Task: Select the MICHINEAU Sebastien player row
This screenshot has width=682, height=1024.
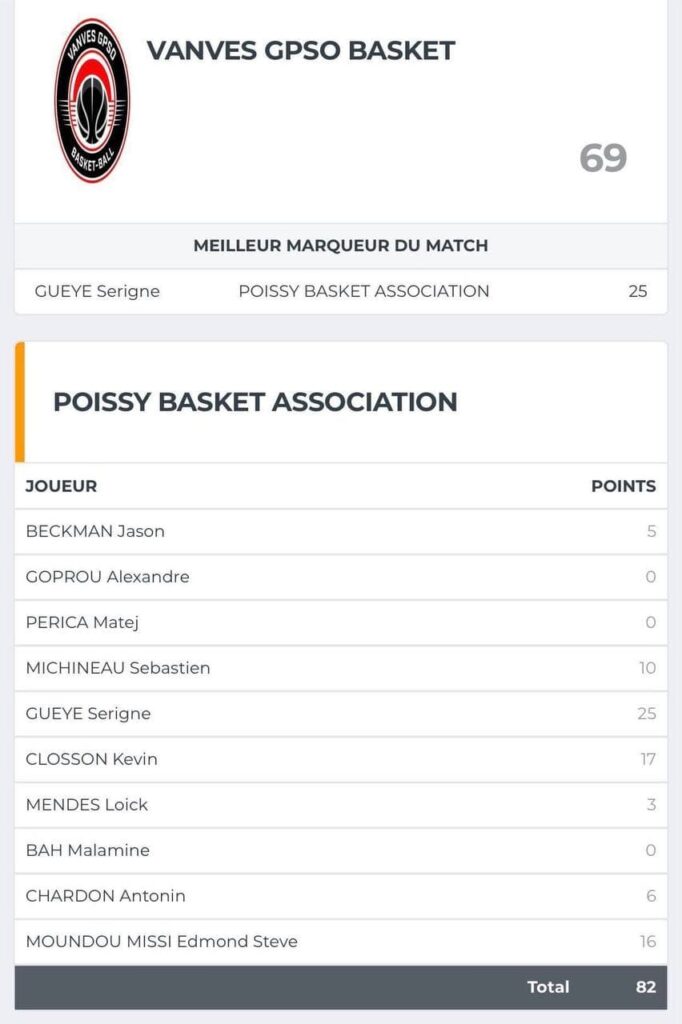Action: [341, 668]
